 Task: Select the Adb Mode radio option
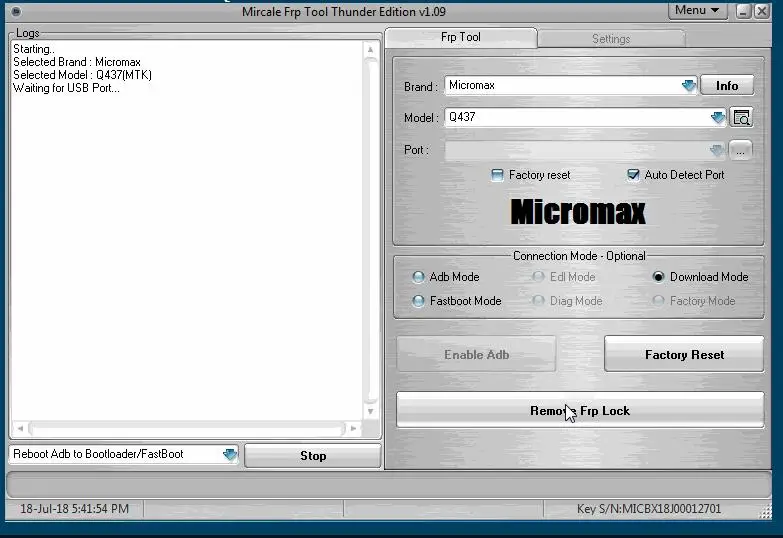(x=418, y=277)
